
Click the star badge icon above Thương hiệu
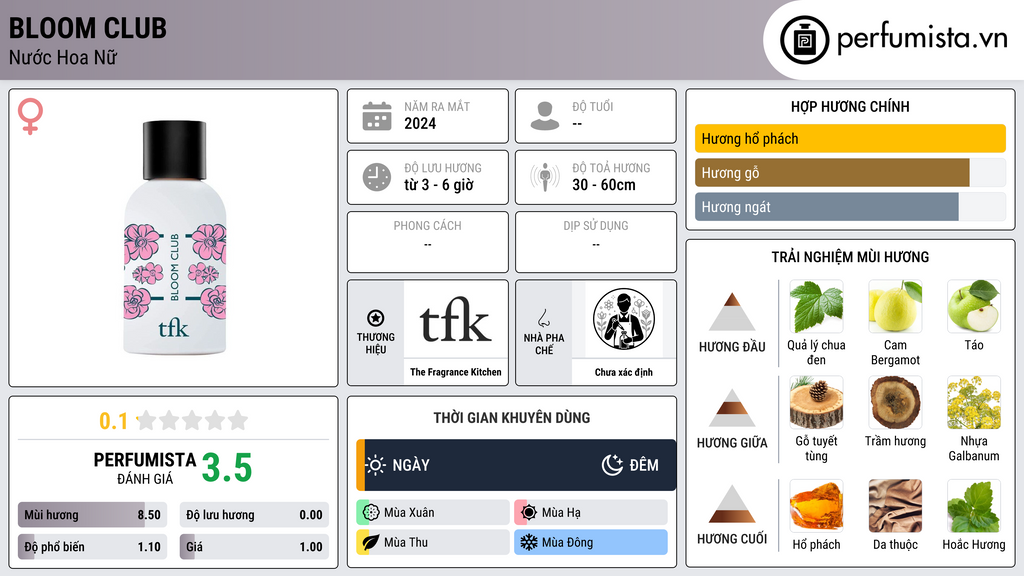(x=376, y=318)
